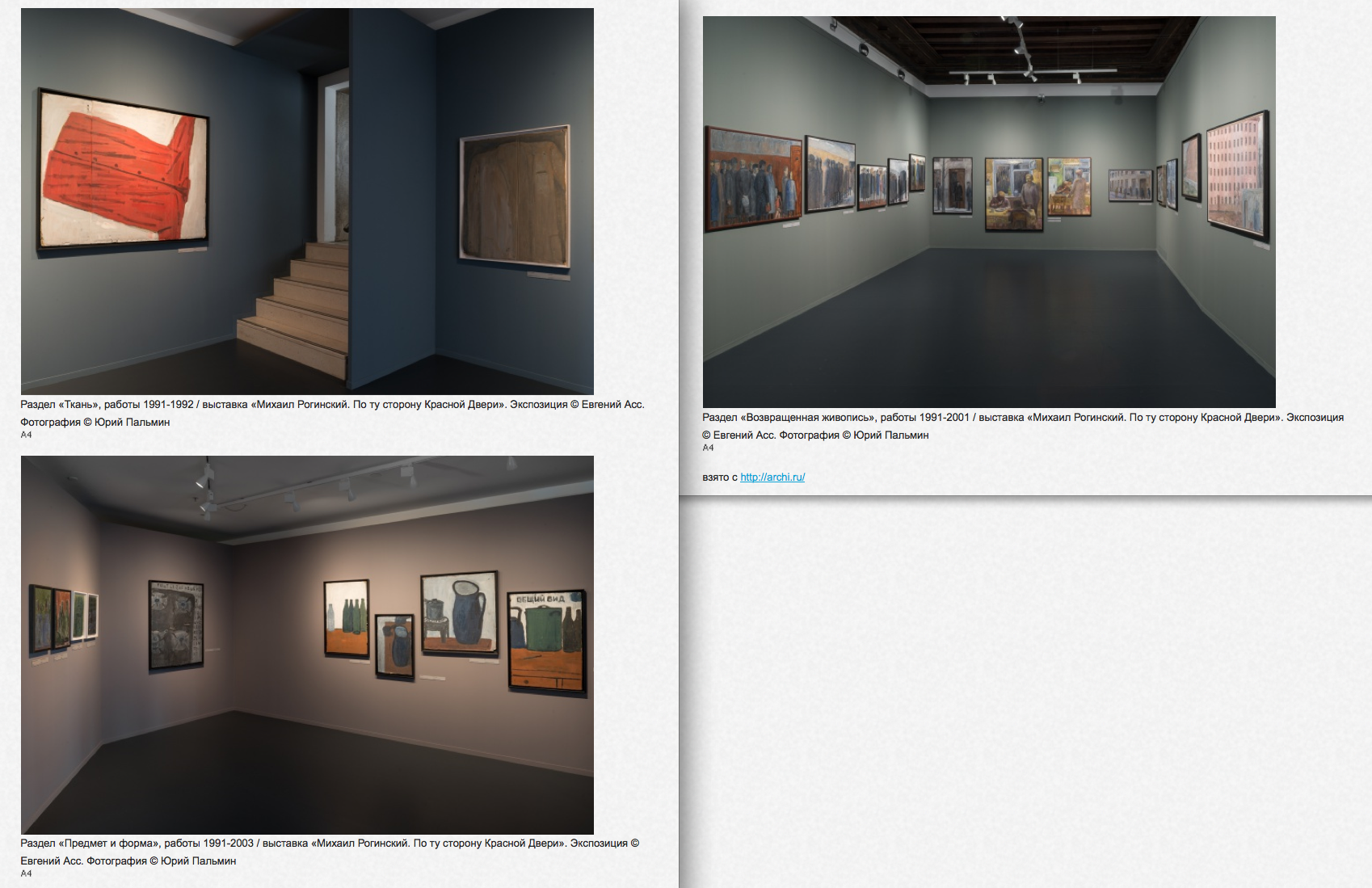Select the green bottles painting
1372x888 pixels.
click(x=347, y=618)
